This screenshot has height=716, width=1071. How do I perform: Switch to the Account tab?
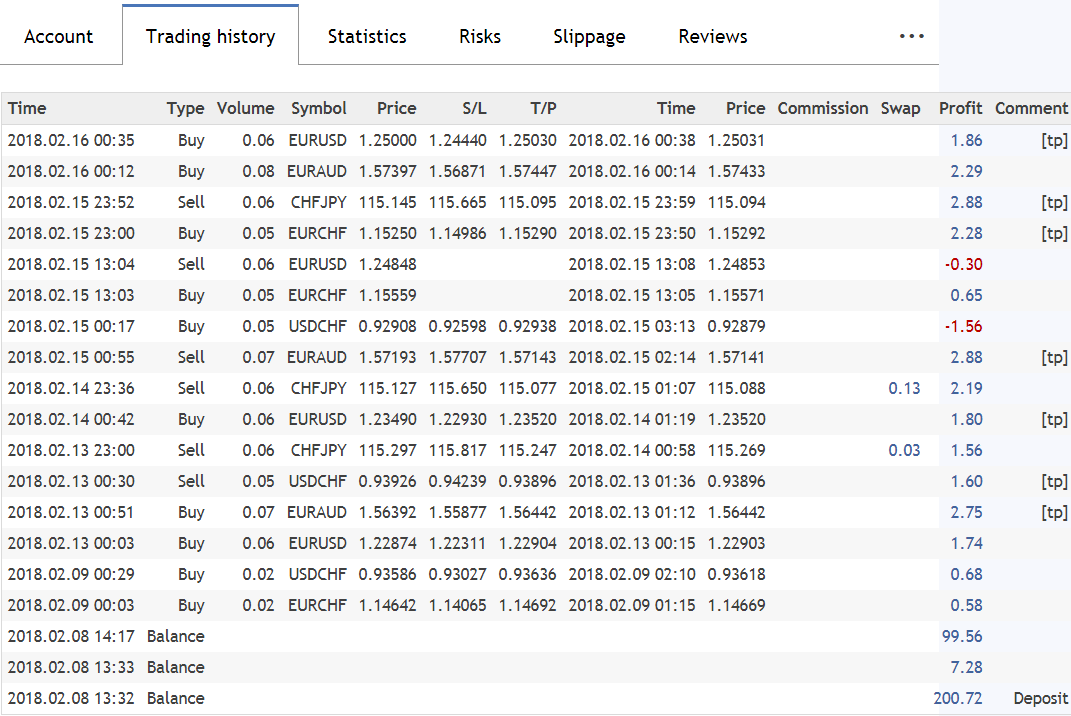[x=58, y=37]
